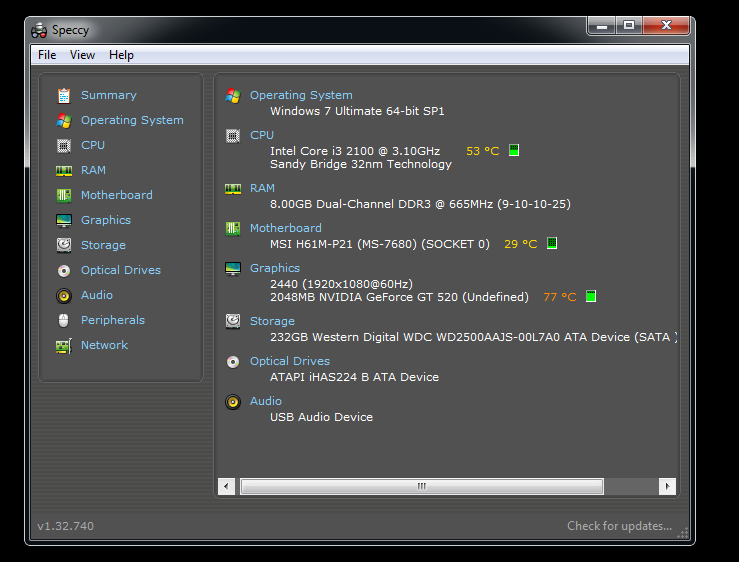Screen dimensions: 739x562
Task: Select Network label in the sidebar
Action: pos(104,345)
